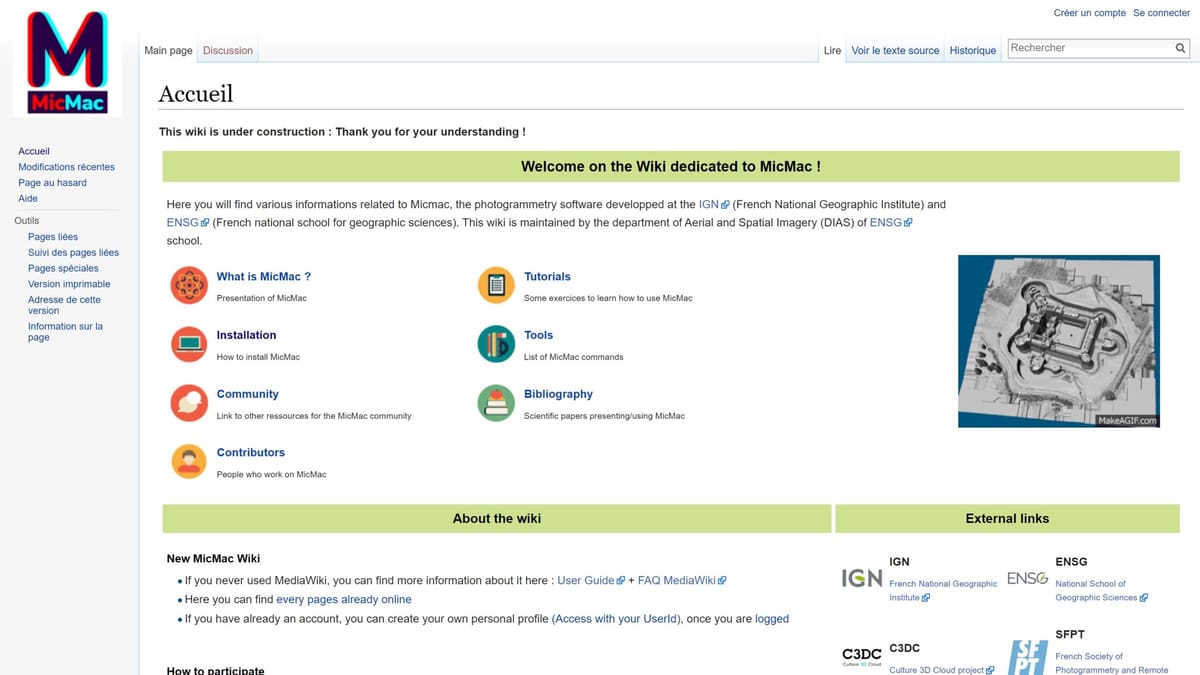The image size is (1200, 675).
Task: Open the Tools page link
Action: pos(538,335)
